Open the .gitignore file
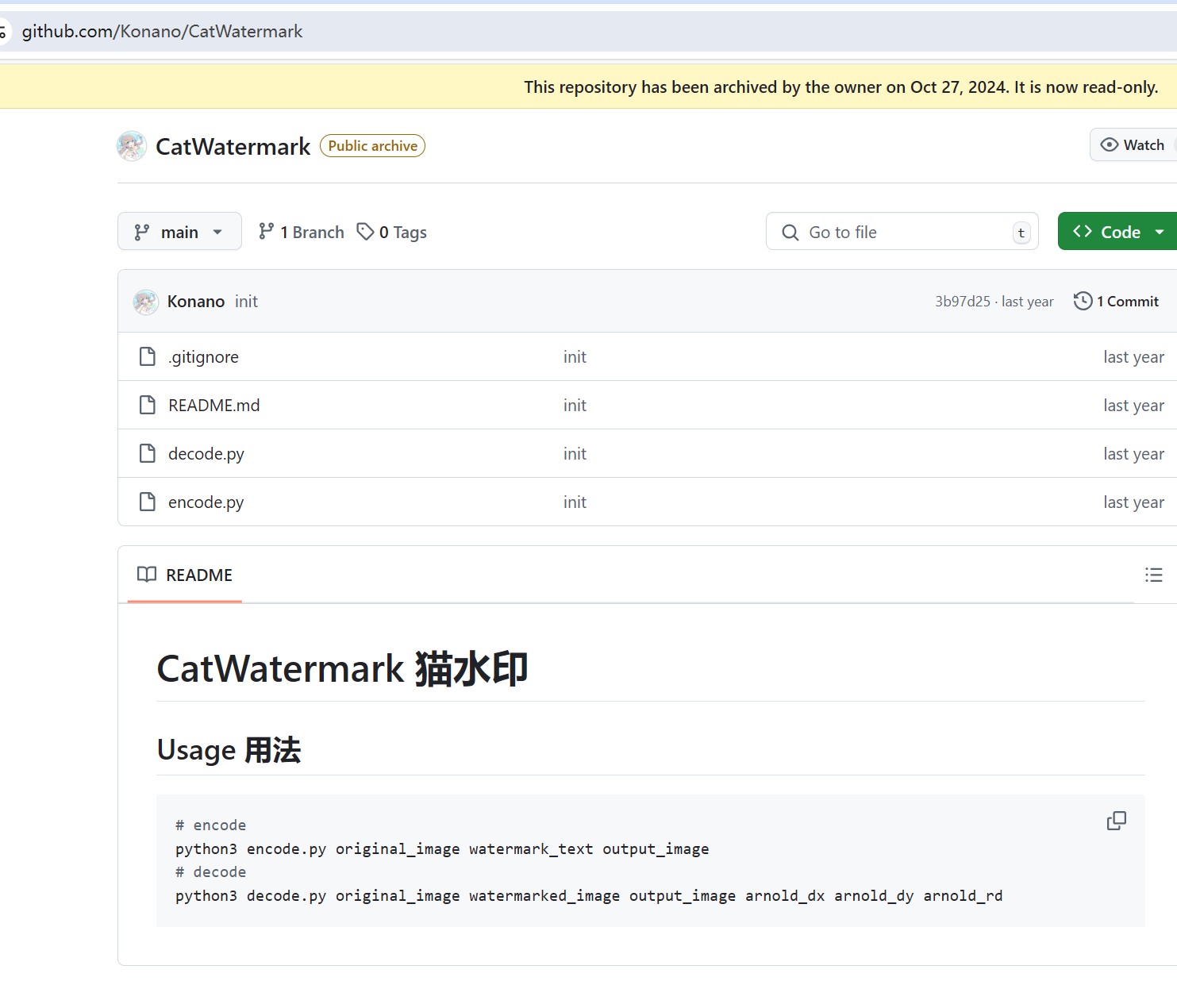 tap(203, 357)
